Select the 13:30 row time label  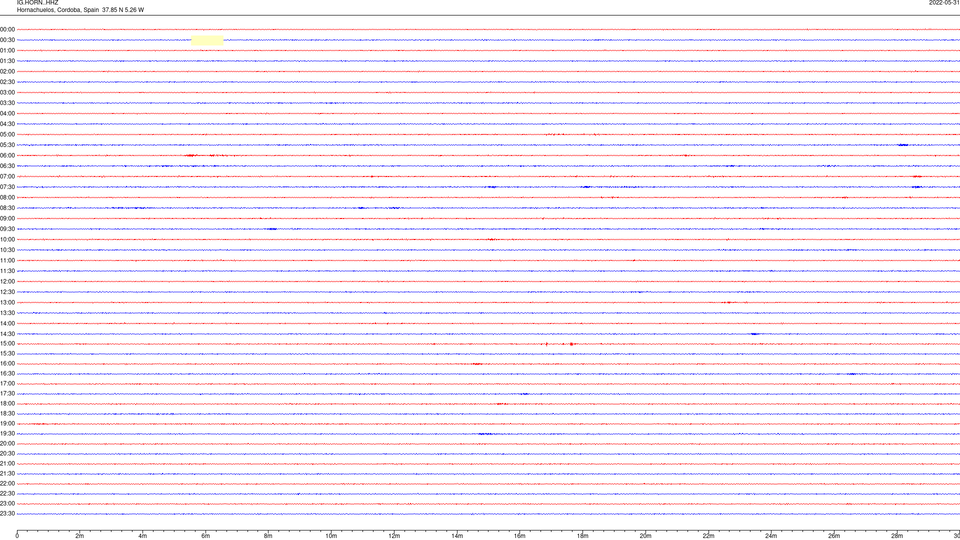click(x=7, y=313)
